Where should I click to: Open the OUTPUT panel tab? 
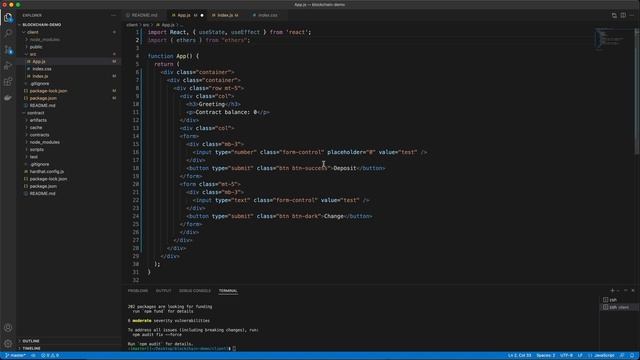tap(163, 291)
